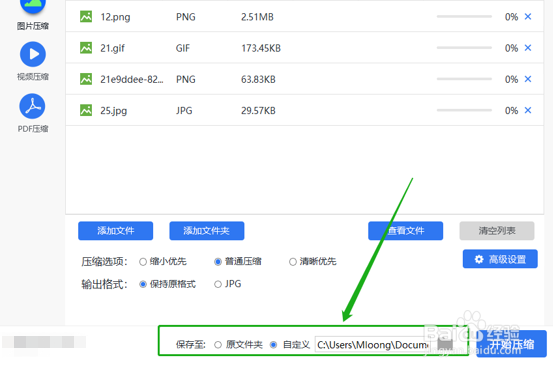Open the PDF压缩 tool

[33, 113]
